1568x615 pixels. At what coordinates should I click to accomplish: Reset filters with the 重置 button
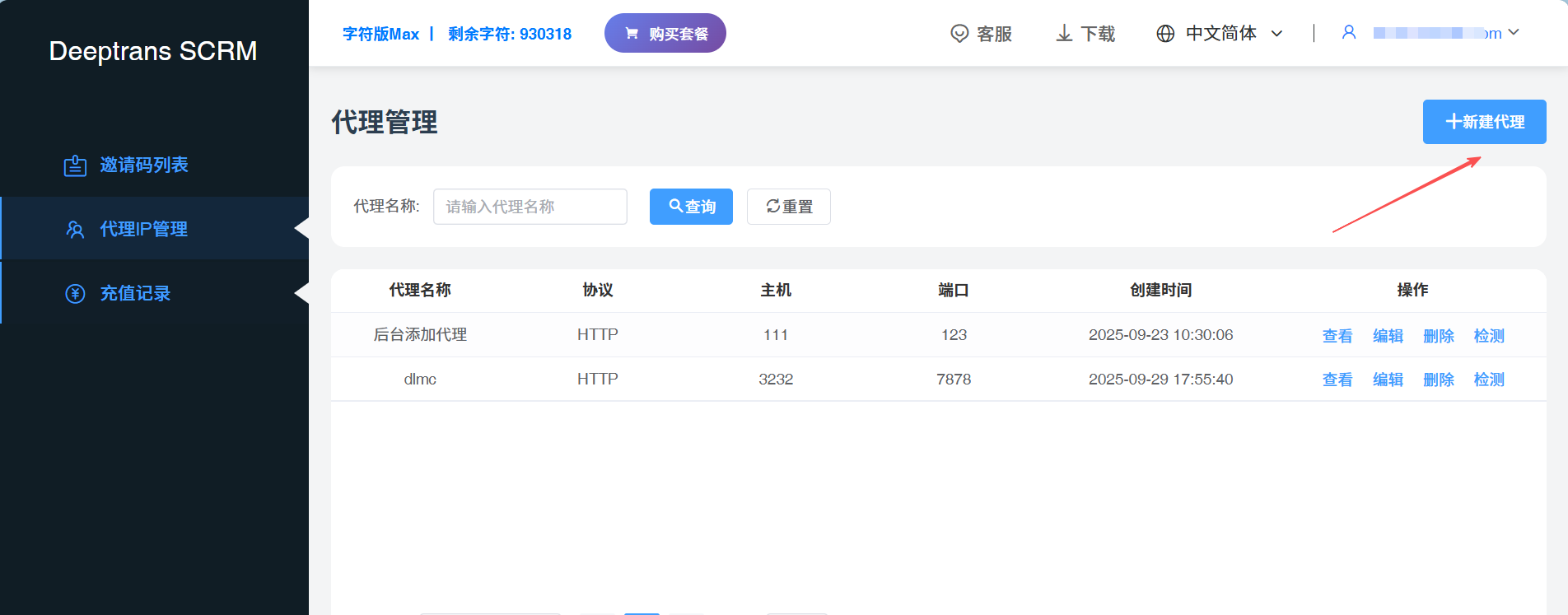click(x=788, y=207)
